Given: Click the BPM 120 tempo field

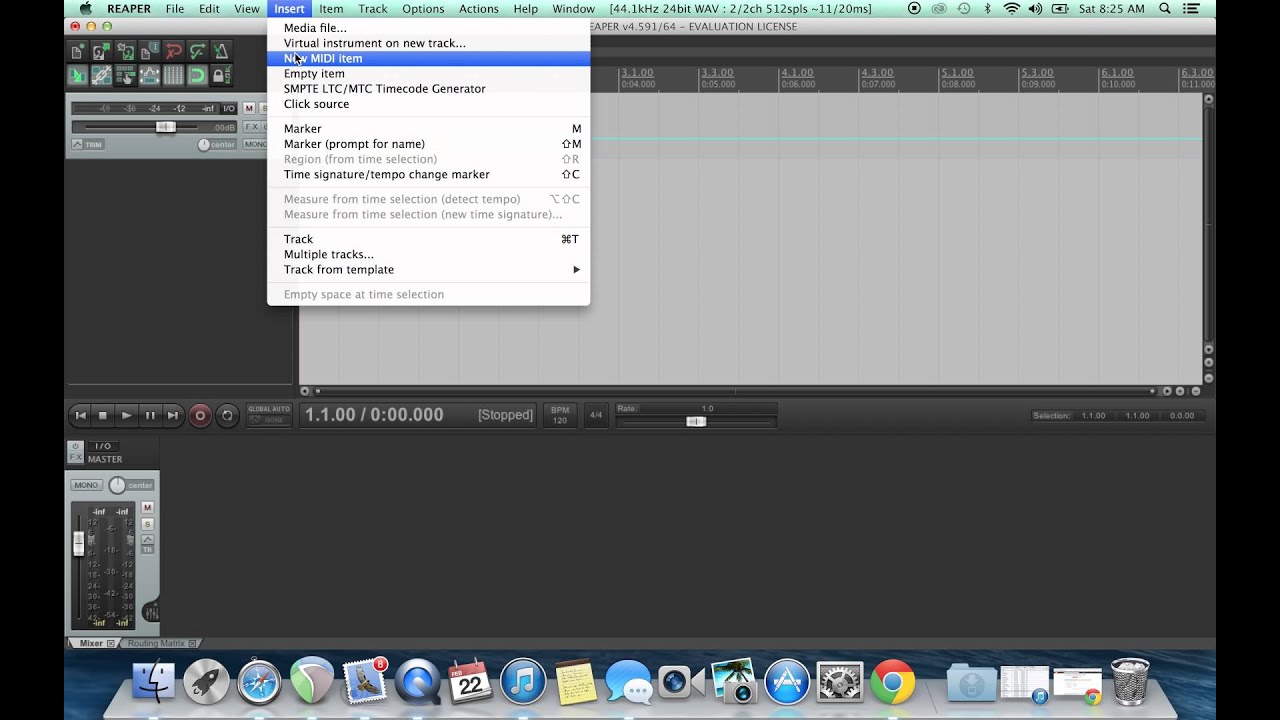Looking at the screenshot, I should [x=560, y=415].
